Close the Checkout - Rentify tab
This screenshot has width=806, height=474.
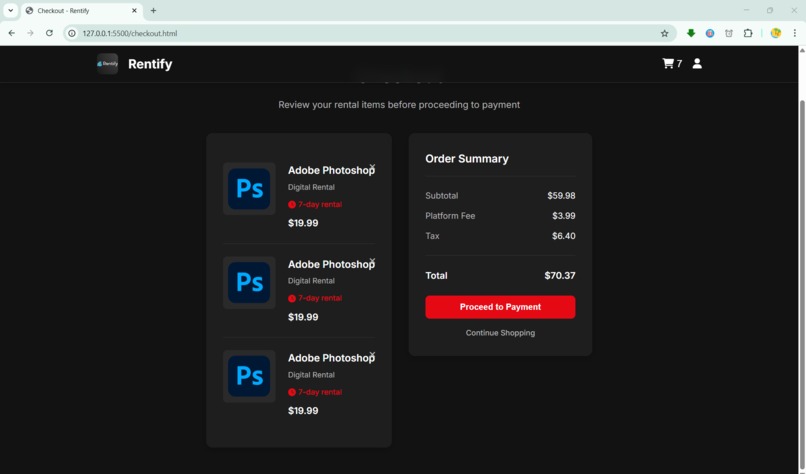[x=134, y=10]
